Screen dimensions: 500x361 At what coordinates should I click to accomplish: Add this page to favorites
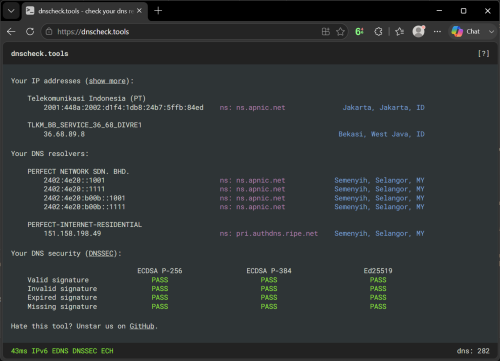coord(340,32)
